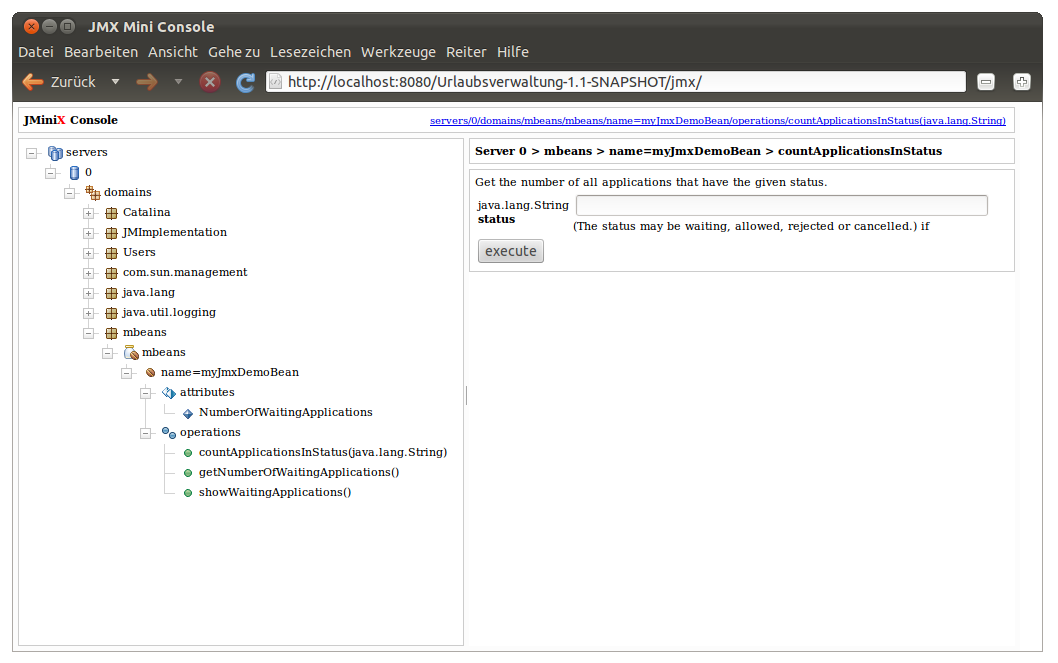This screenshot has width=1058, height=663.
Task: Click the execute button
Action: click(511, 251)
